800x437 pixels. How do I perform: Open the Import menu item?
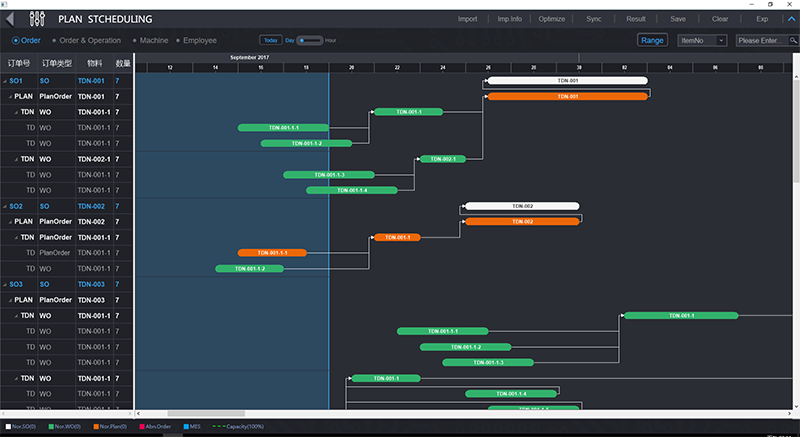click(467, 18)
